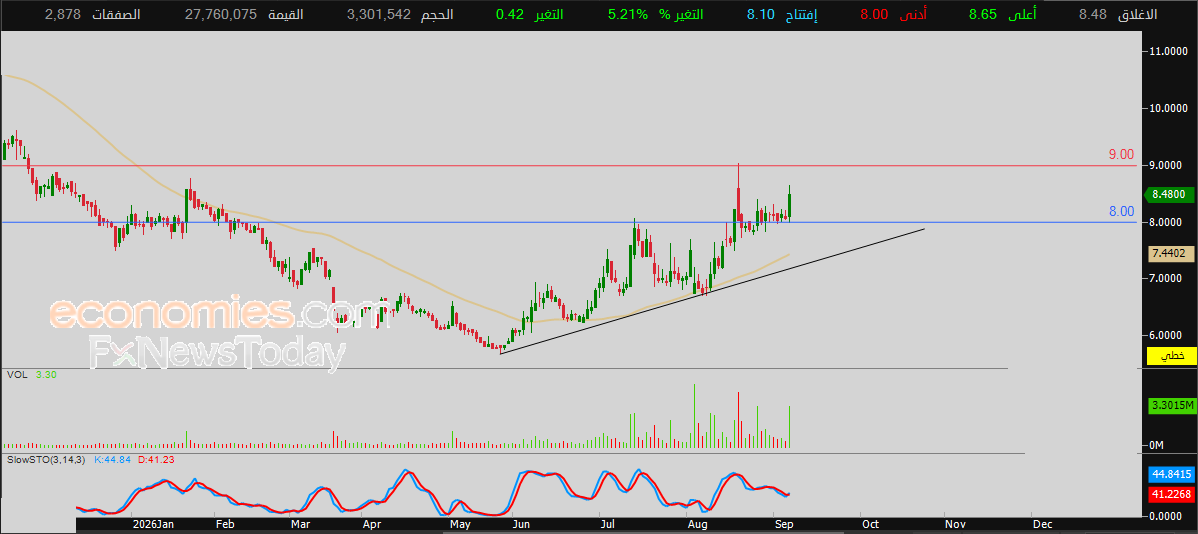Click the Sep date axis label
Screen dimensions: 1198x534
click(786, 525)
